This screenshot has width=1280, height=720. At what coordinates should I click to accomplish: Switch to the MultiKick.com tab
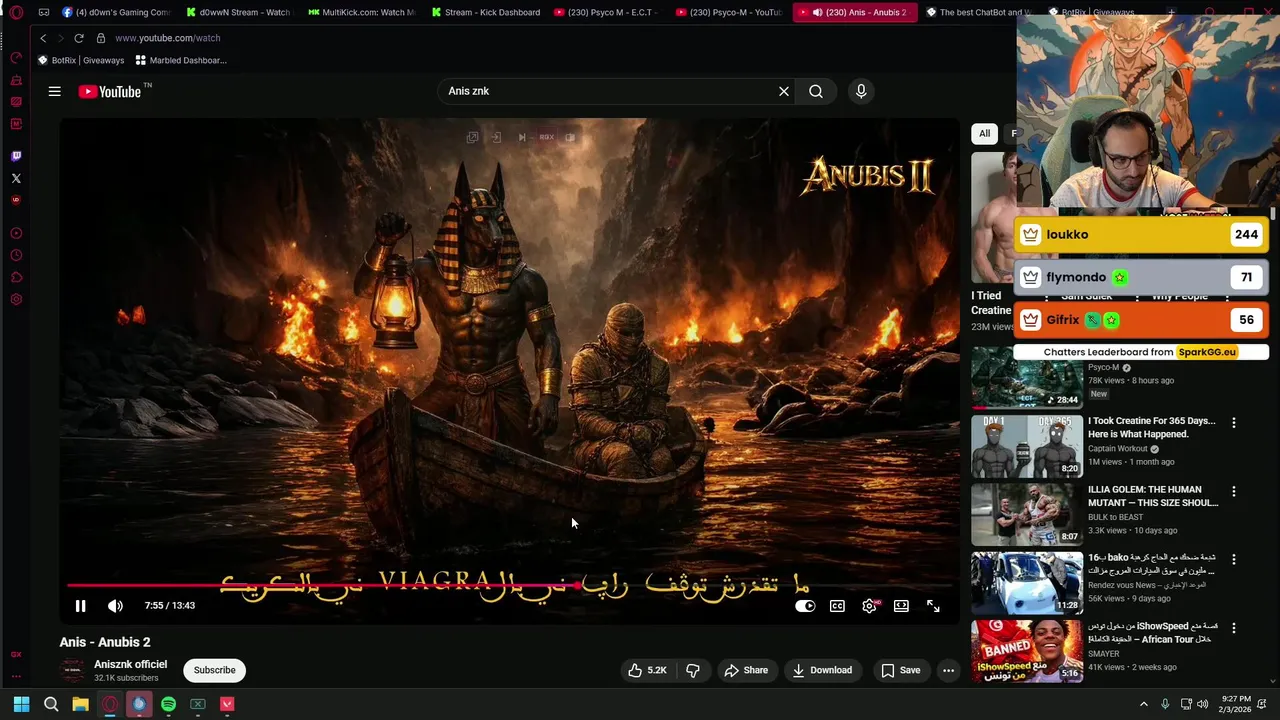tap(361, 12)
